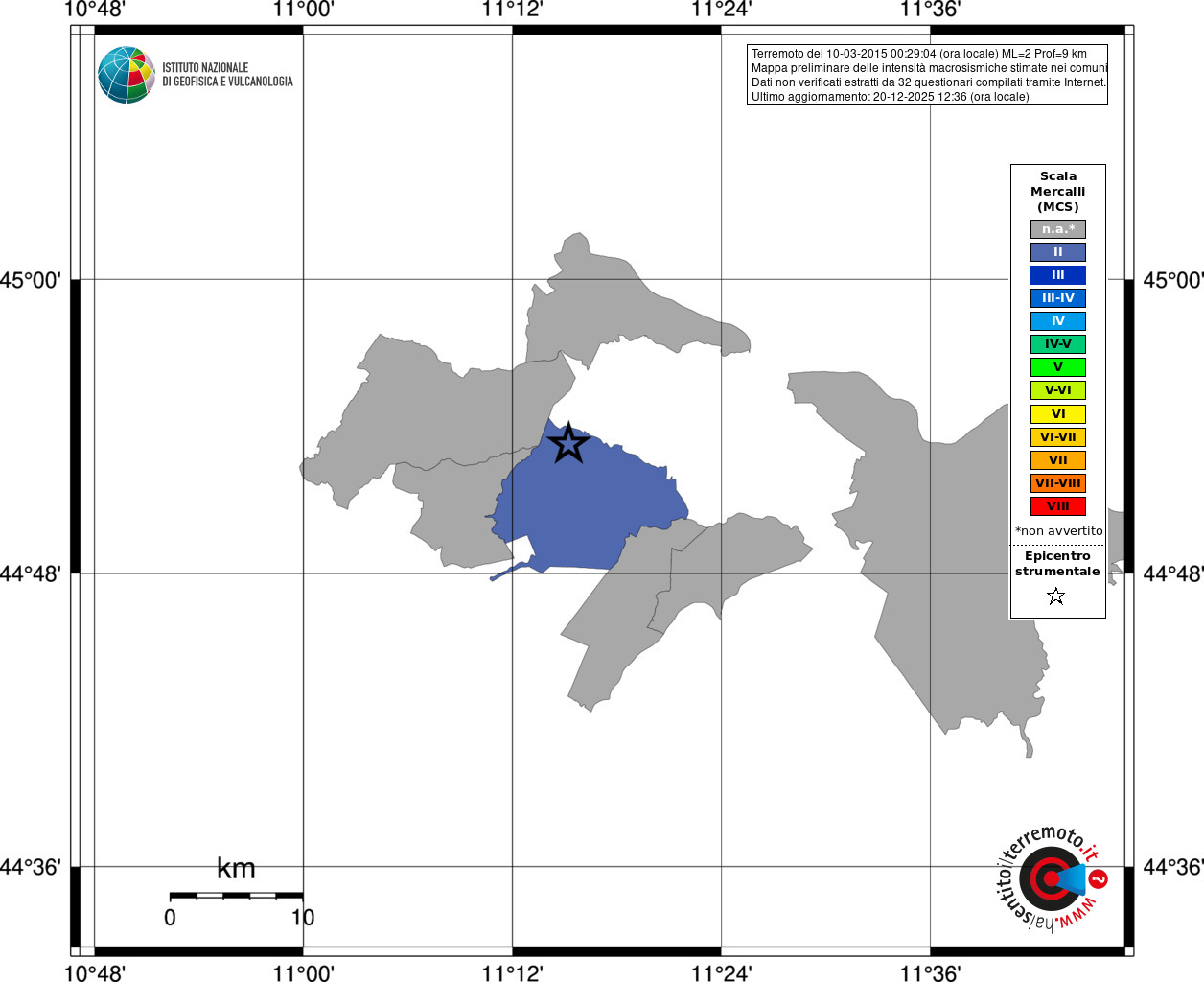
Task: Click the top axis label 11°36'
Action: [930, 10]
